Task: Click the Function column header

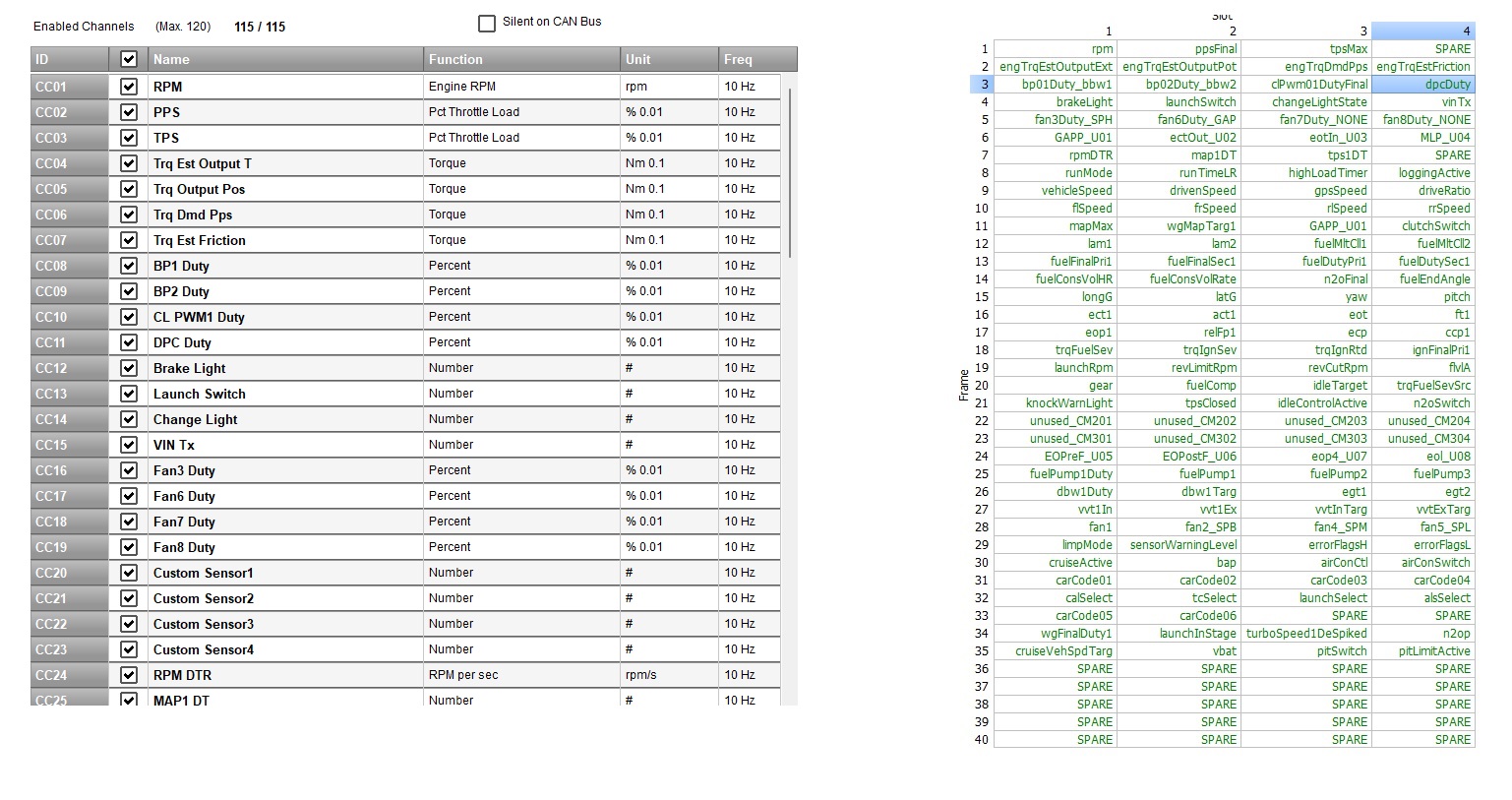Action: tap(521, 60)
